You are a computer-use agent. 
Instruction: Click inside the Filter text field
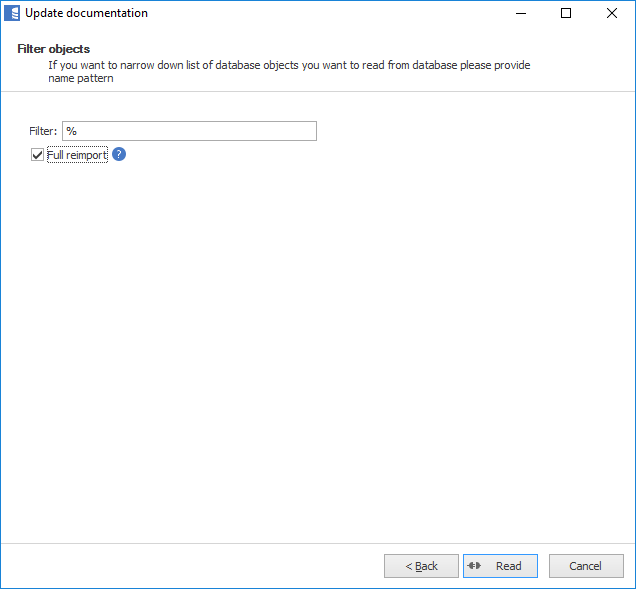190,131
